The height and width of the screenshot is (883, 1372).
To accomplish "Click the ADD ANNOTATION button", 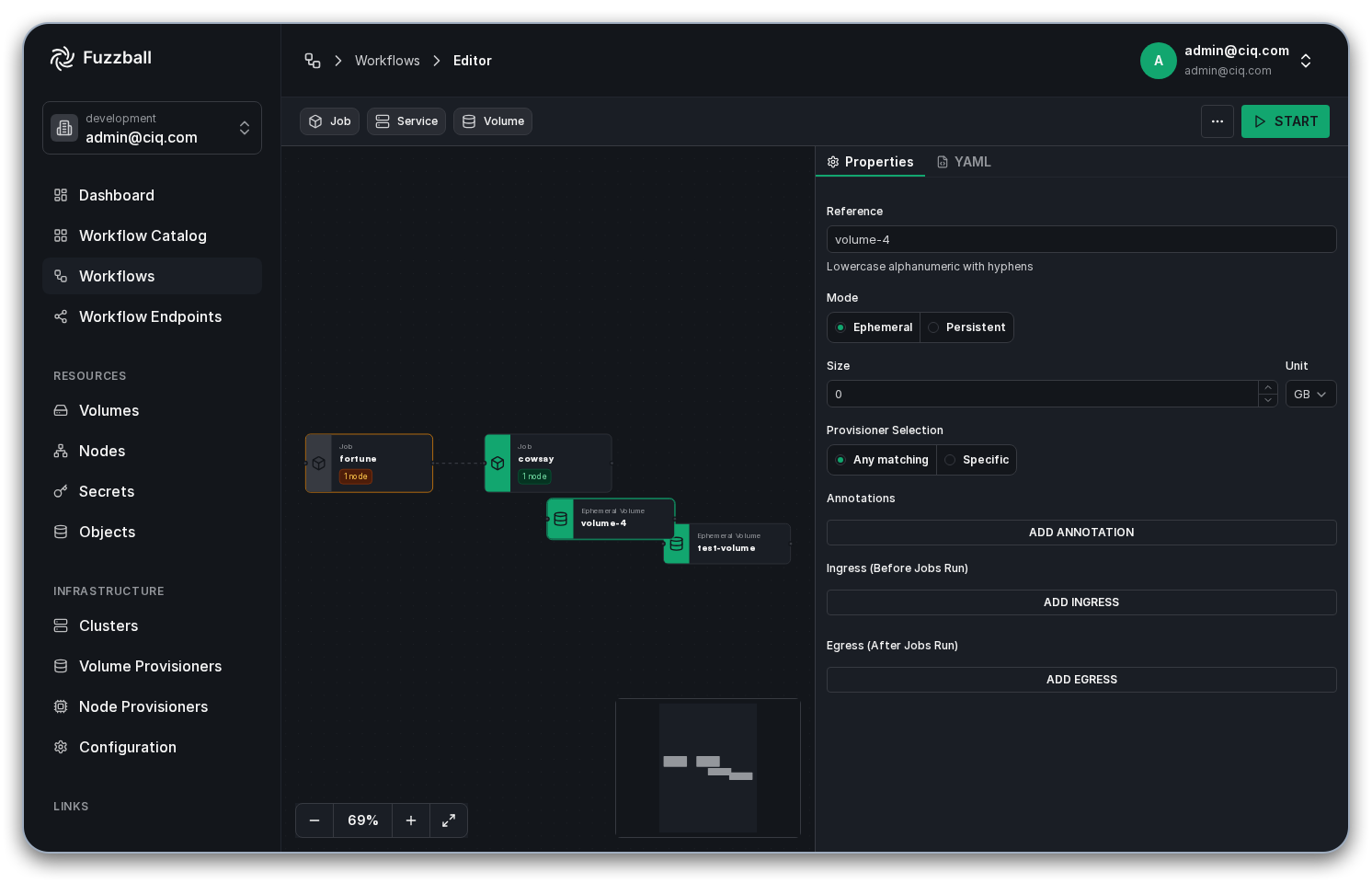I will (1081, 533).
